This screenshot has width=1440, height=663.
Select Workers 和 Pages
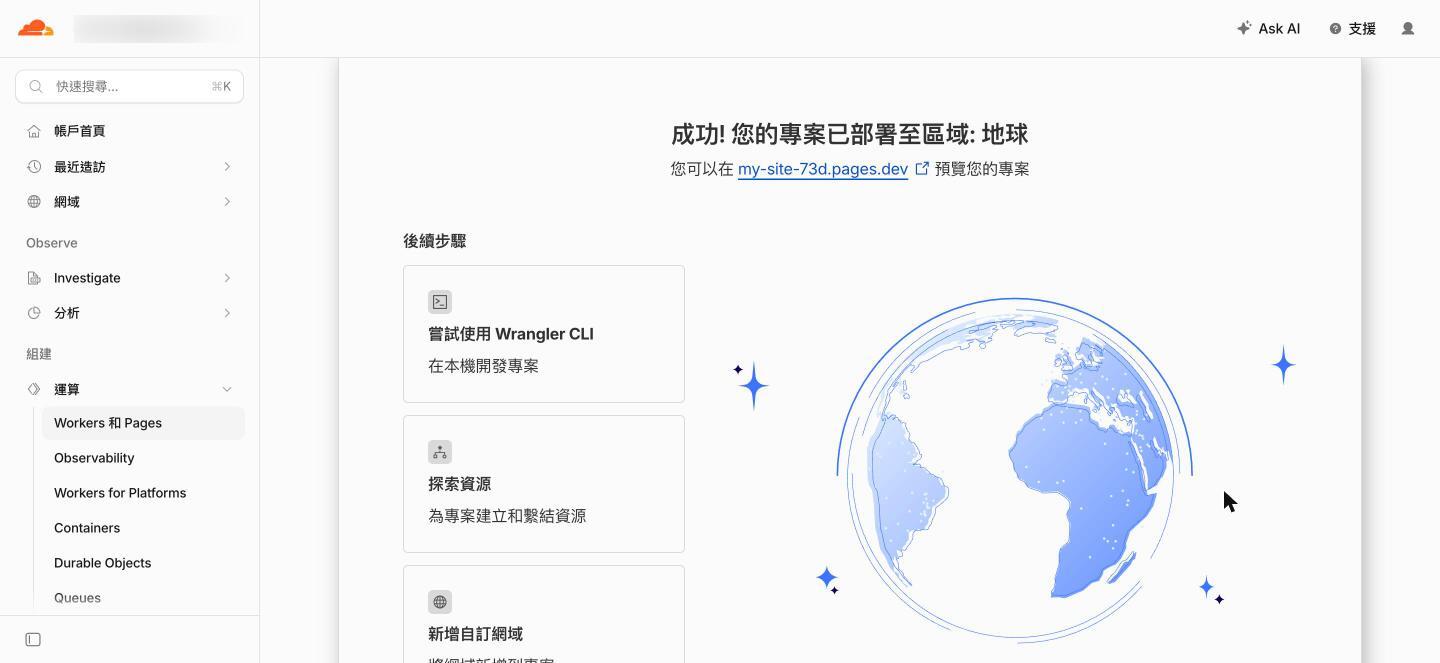click(143, 423)
